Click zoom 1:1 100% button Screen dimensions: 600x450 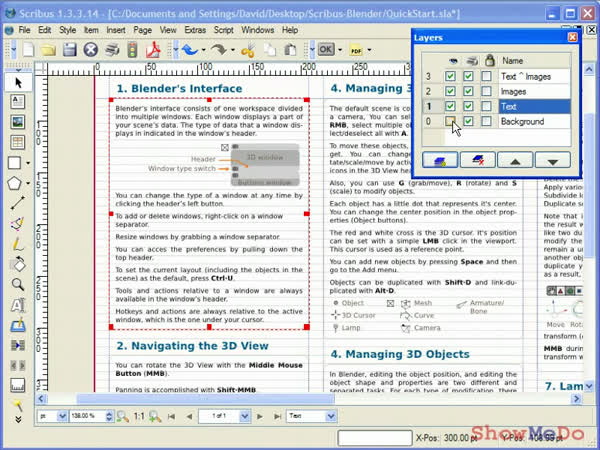[x=139, y=416]
